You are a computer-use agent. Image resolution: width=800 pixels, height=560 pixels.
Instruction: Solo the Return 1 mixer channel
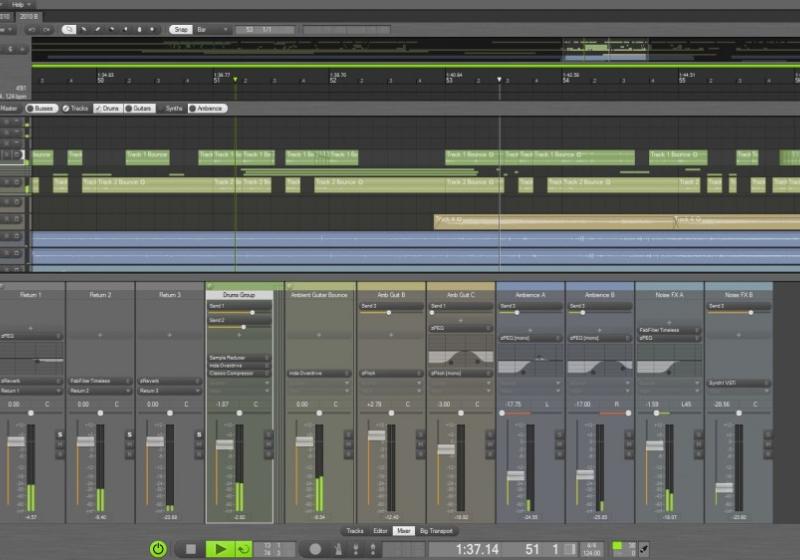tap(60, 434)
